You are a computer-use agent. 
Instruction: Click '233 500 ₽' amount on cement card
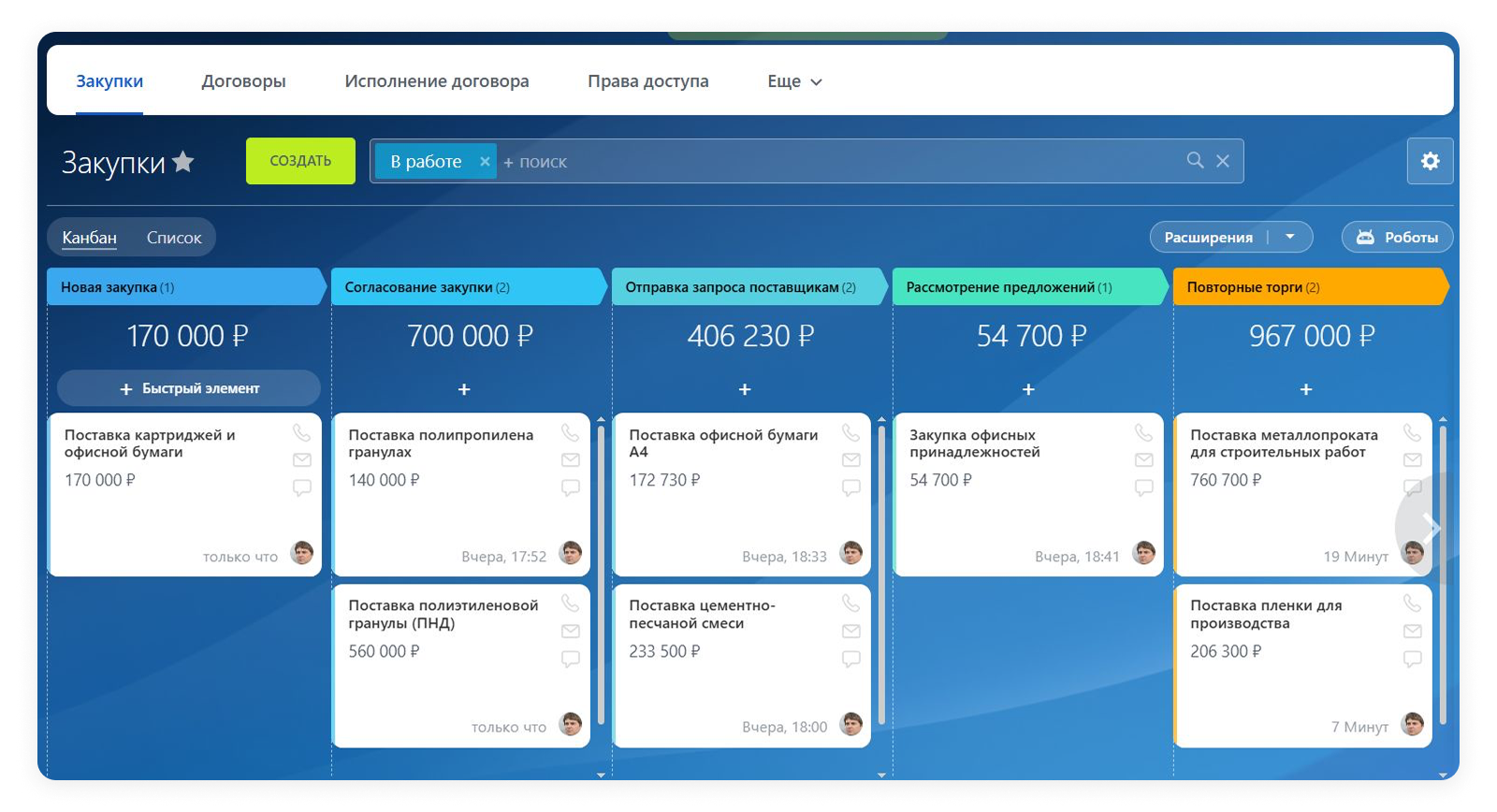tap(664, 651)
